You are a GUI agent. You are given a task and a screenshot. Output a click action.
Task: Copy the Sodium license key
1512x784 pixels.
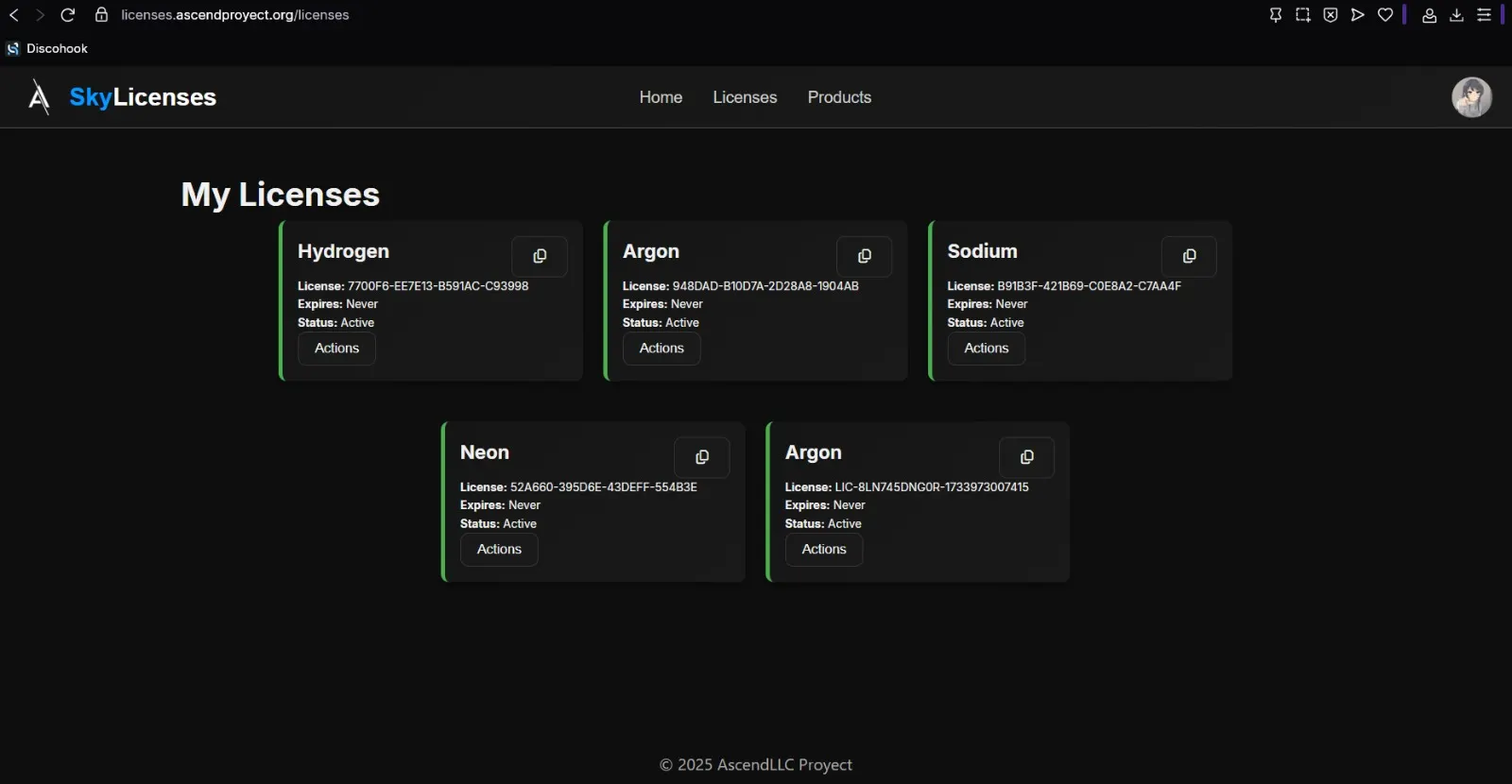pyautogui.click(x=1189, y=256)
